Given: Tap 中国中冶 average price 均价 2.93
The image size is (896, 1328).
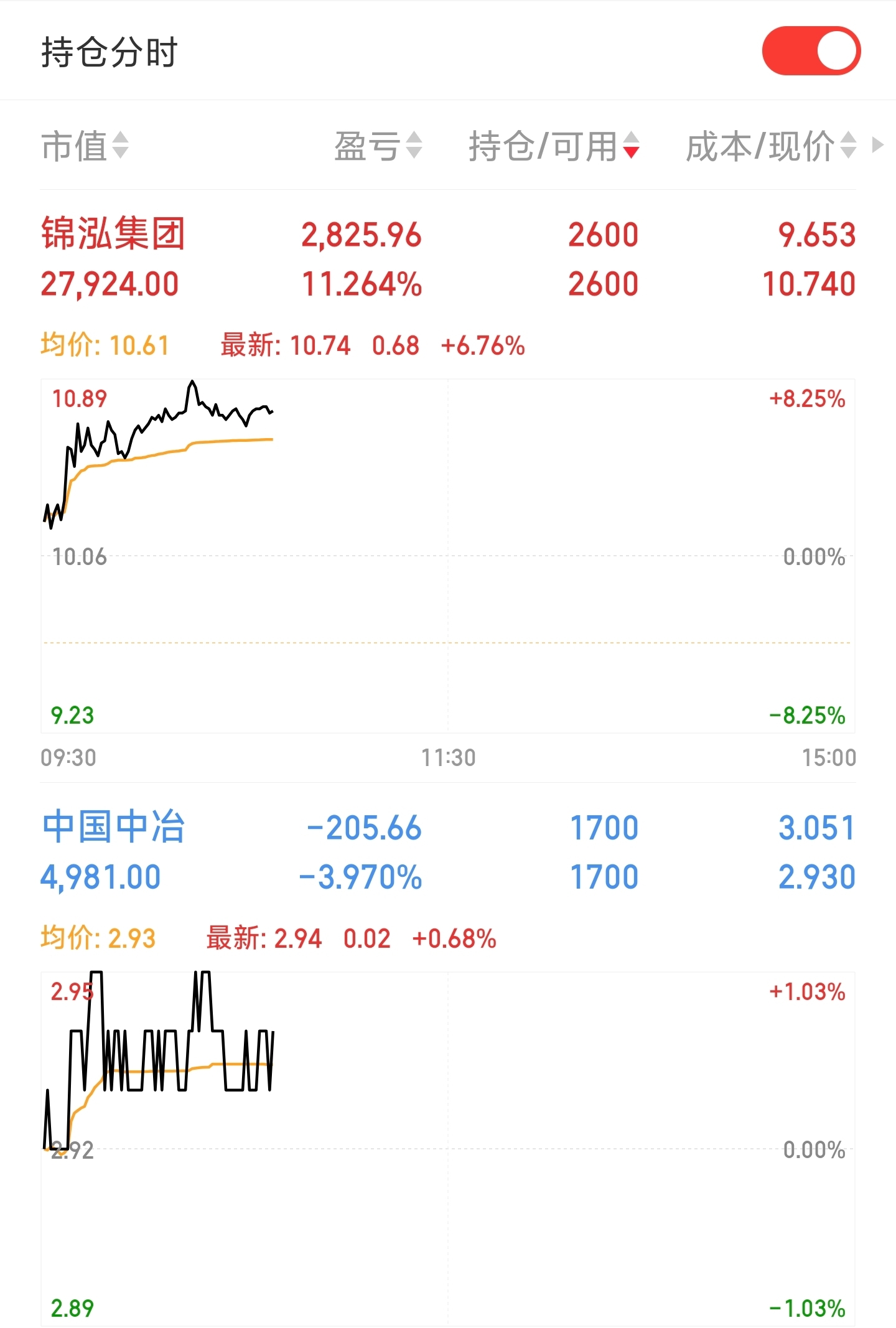Looking at the screenshot, I should (98, 938).
